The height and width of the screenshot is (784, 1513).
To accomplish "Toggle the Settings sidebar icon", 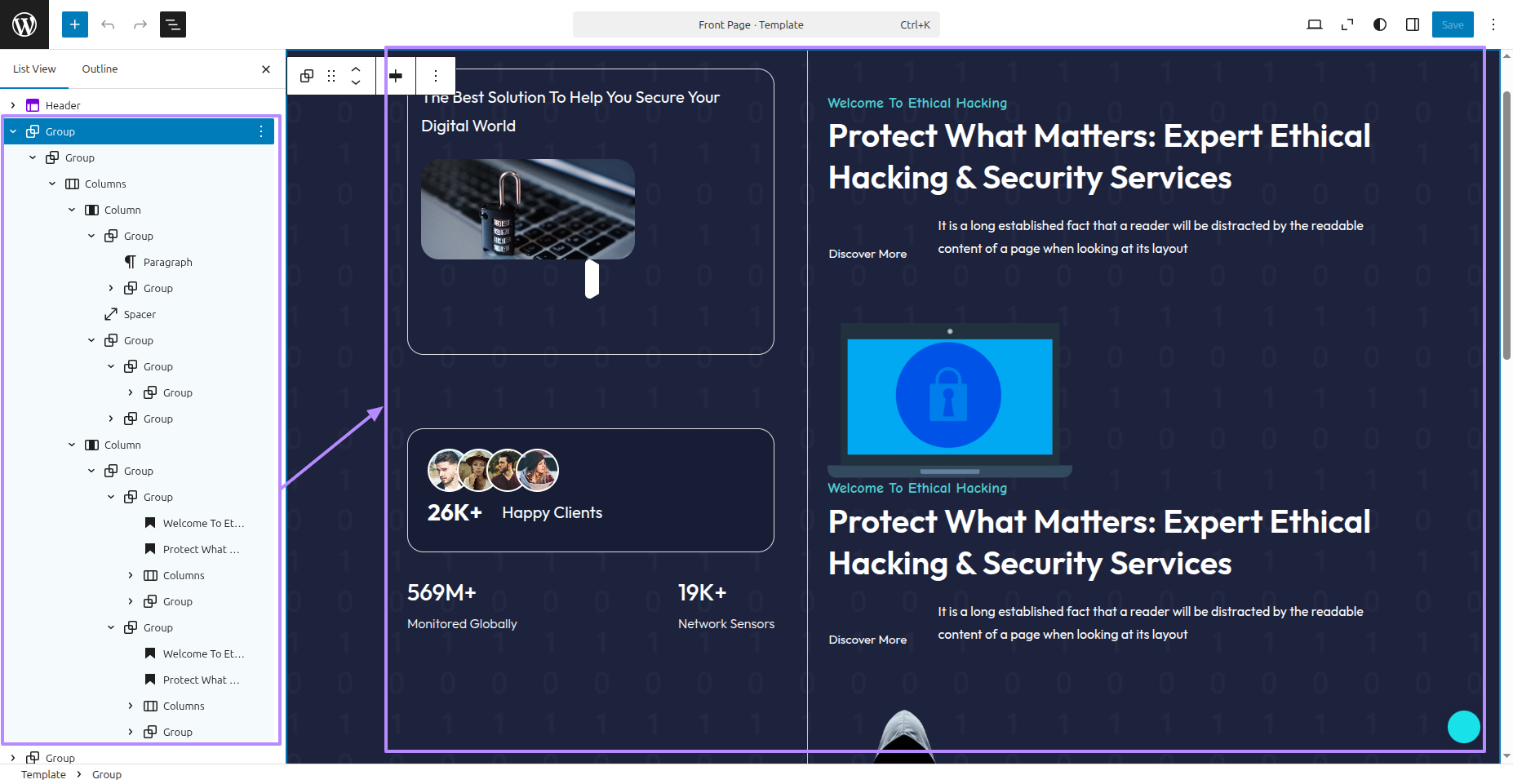I will click(1413, 24).
